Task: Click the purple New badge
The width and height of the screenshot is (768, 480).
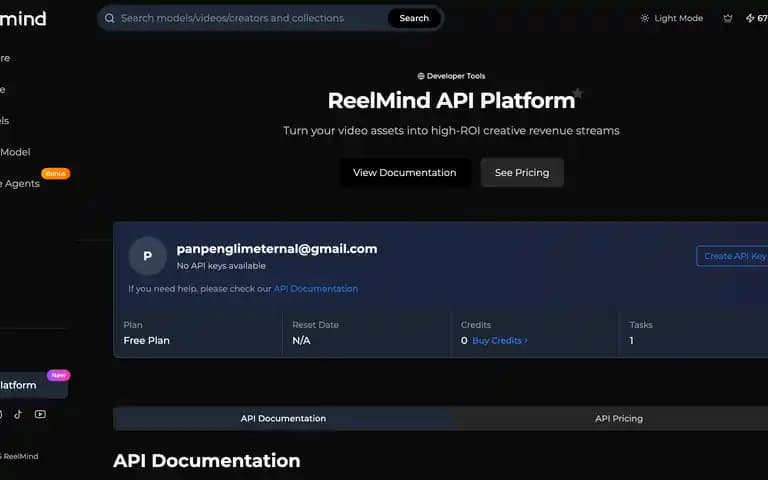Action: point(58,375)
